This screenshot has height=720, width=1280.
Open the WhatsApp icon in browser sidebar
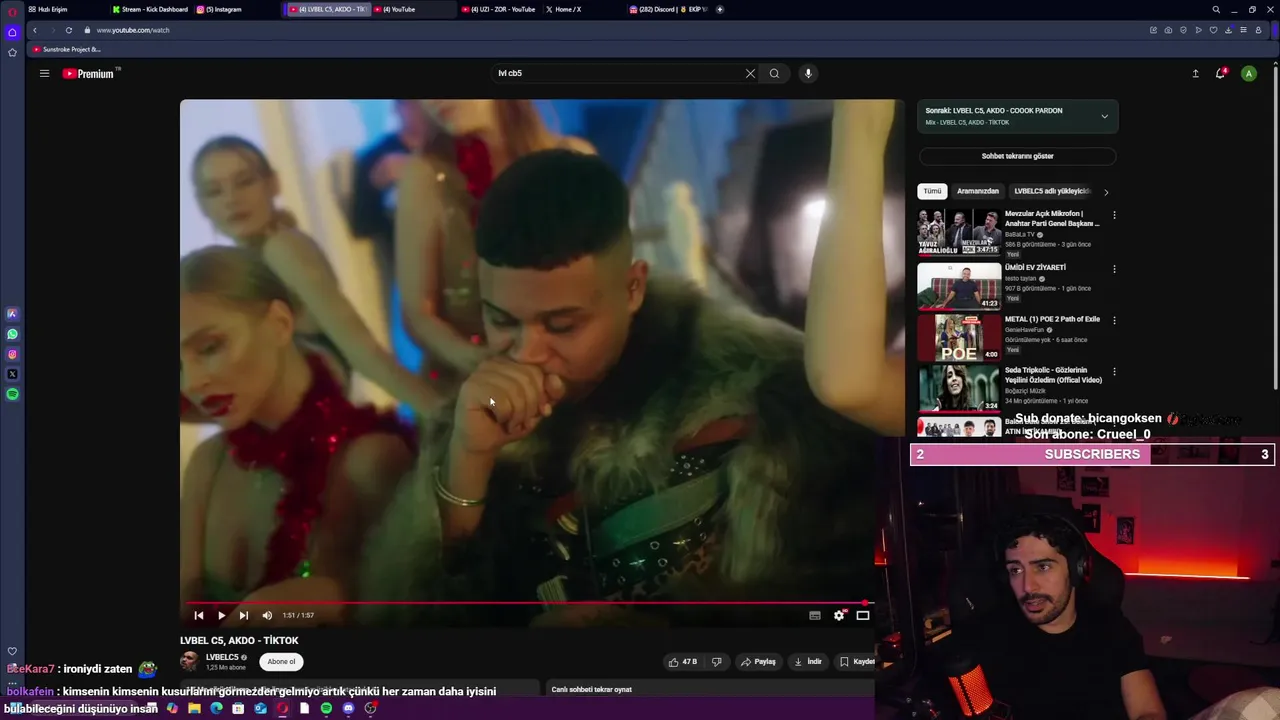click(x=12, y=334)
